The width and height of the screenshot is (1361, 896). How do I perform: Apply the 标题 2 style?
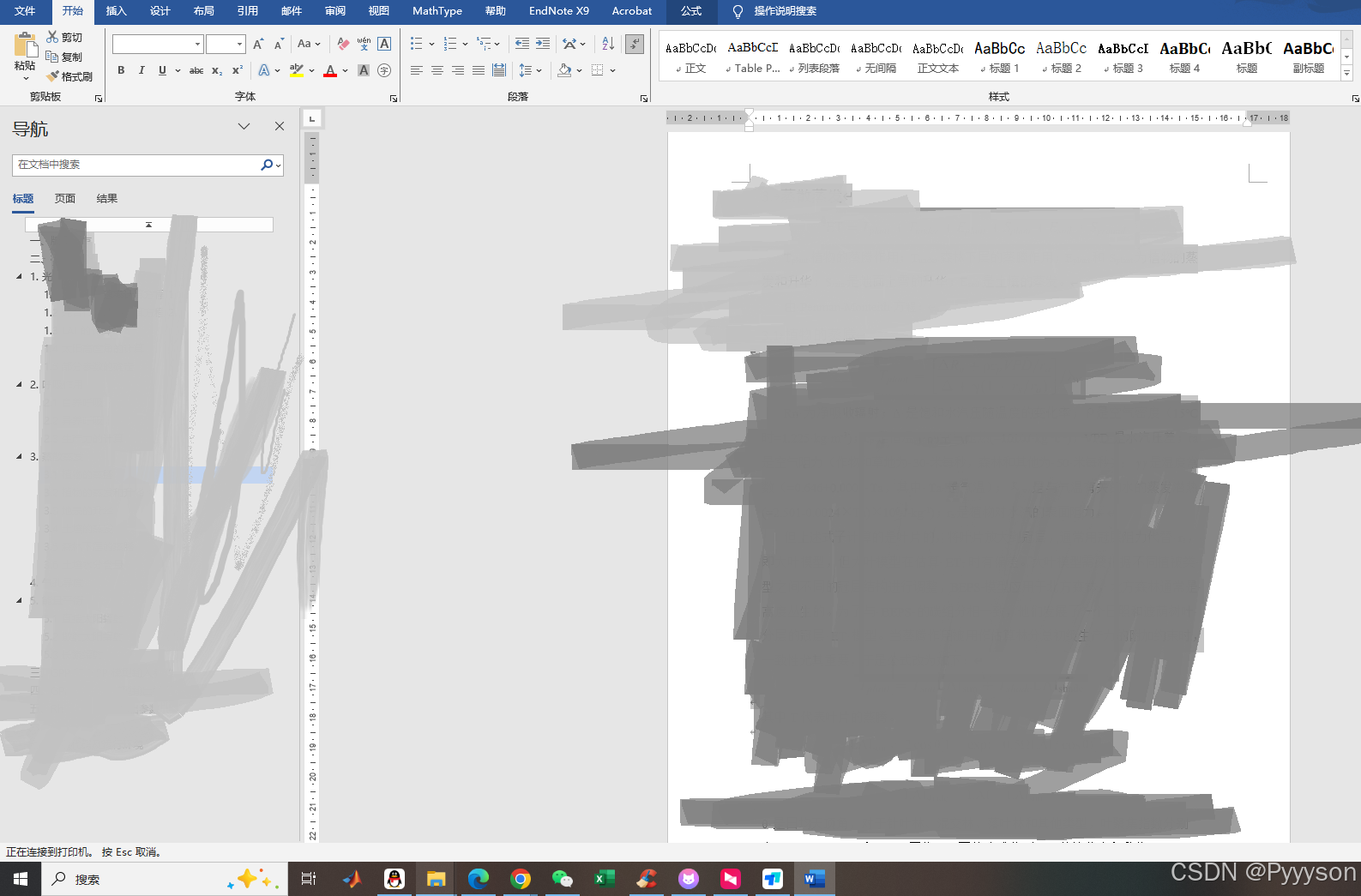1062,57
